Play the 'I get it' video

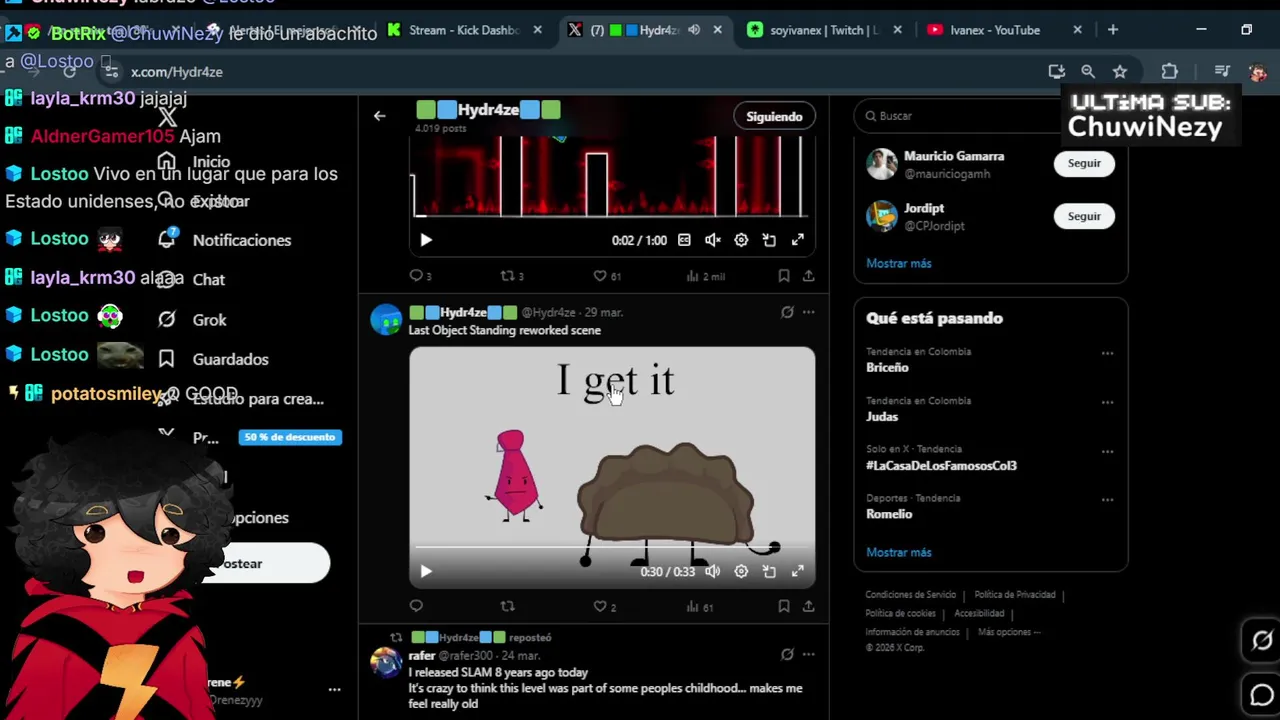[x=426, y=571]
